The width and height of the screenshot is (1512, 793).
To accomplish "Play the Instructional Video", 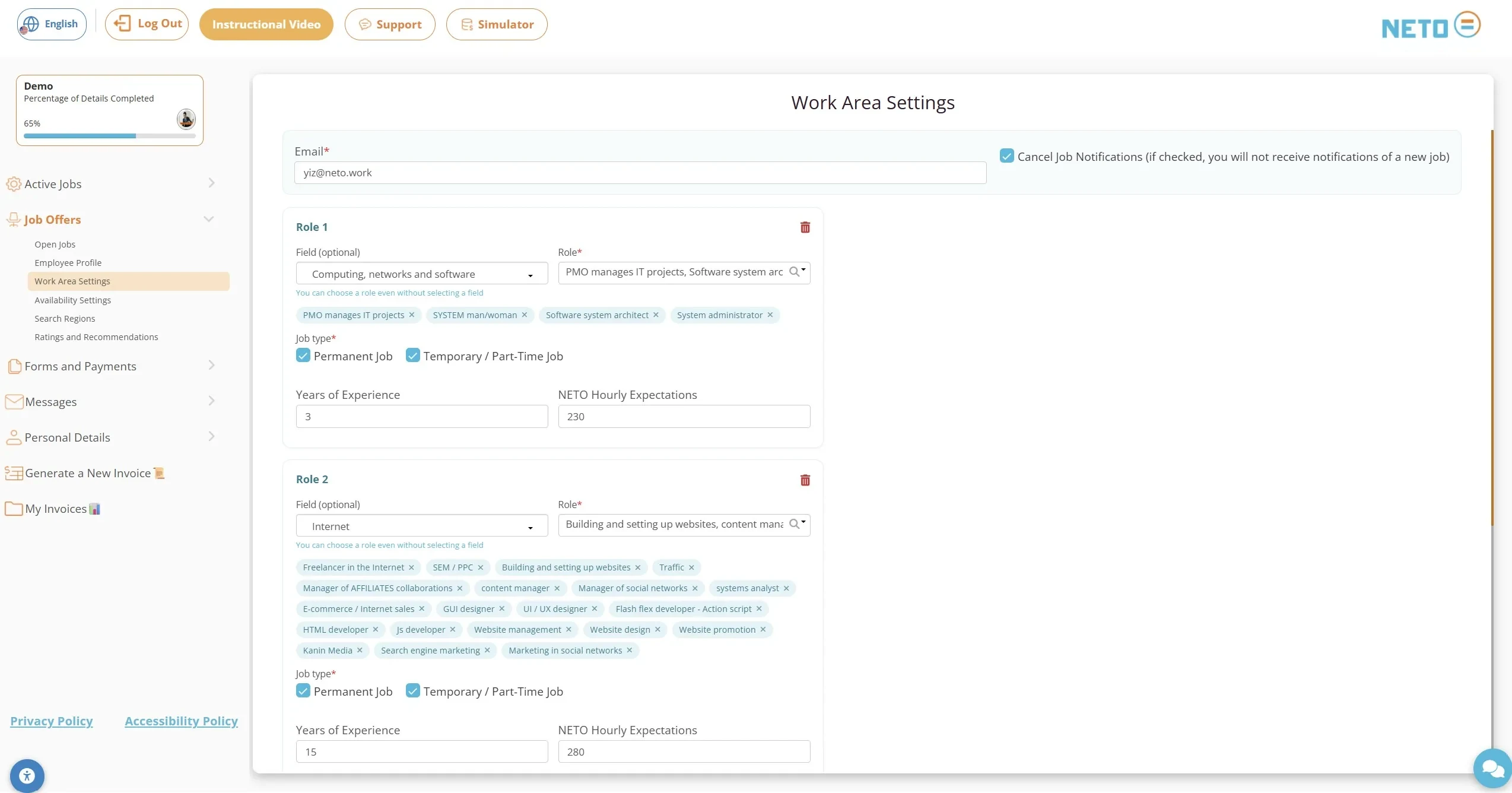I will 266,24.
